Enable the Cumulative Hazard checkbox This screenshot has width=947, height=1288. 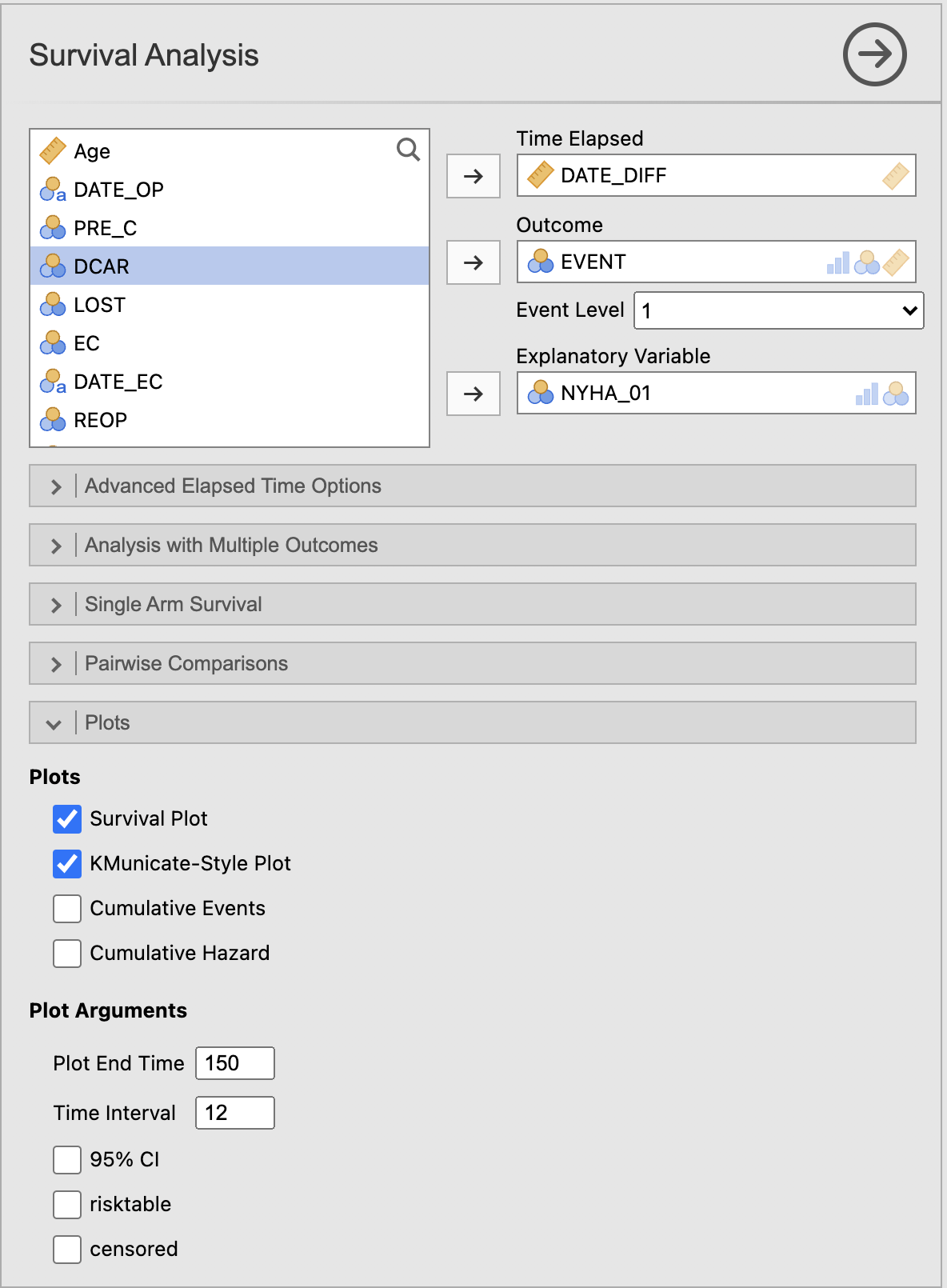67,954
